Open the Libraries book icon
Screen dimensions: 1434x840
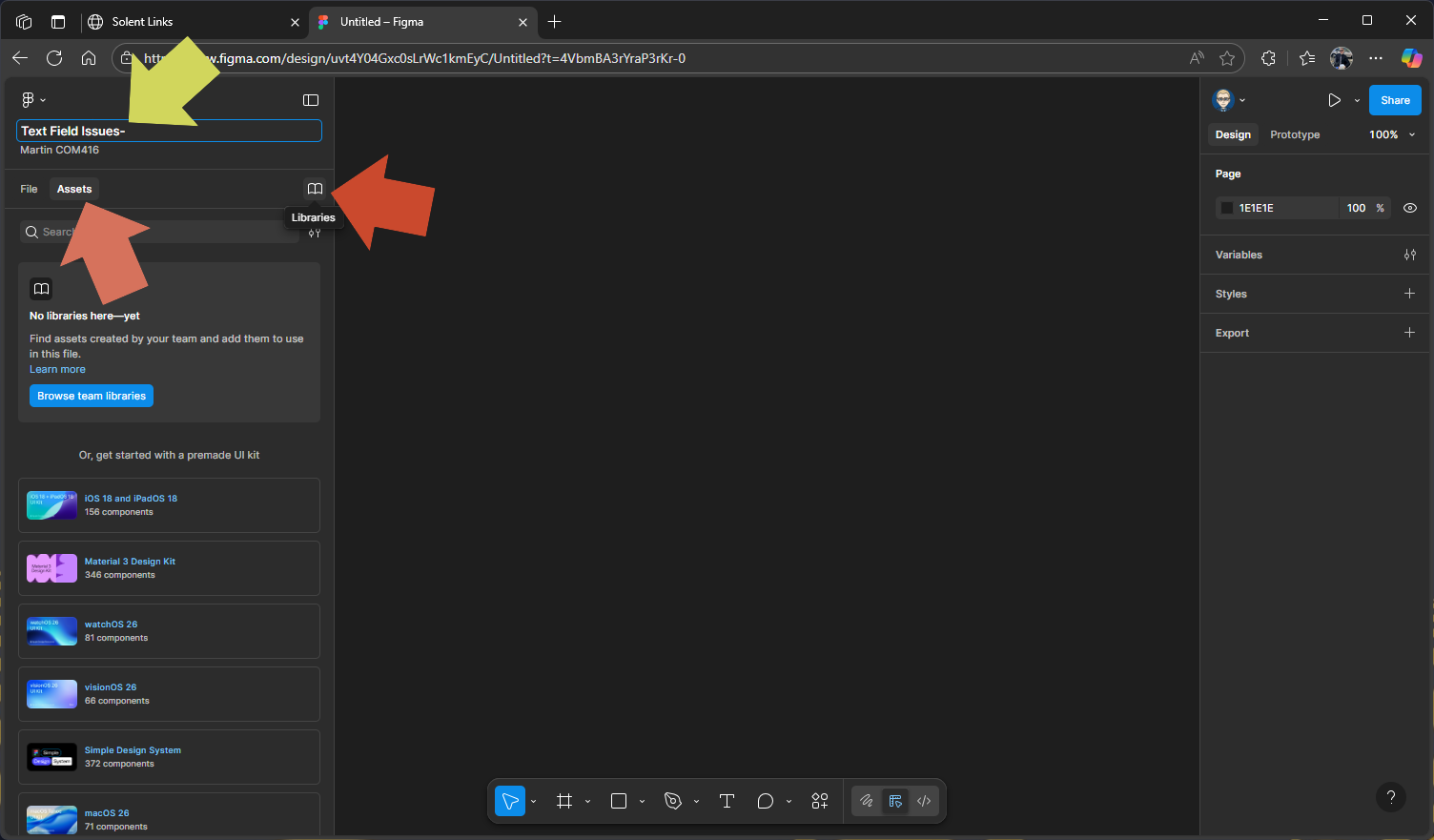[x=315, y=189]
